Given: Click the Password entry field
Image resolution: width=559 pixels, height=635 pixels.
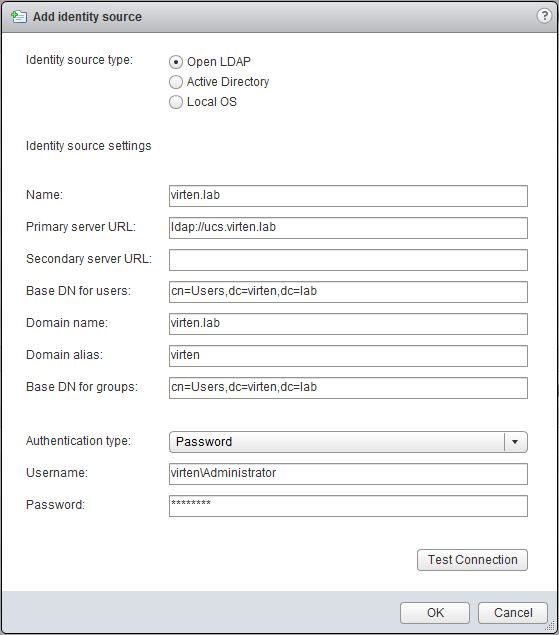Looking at the screenshot, I should 348,506.
